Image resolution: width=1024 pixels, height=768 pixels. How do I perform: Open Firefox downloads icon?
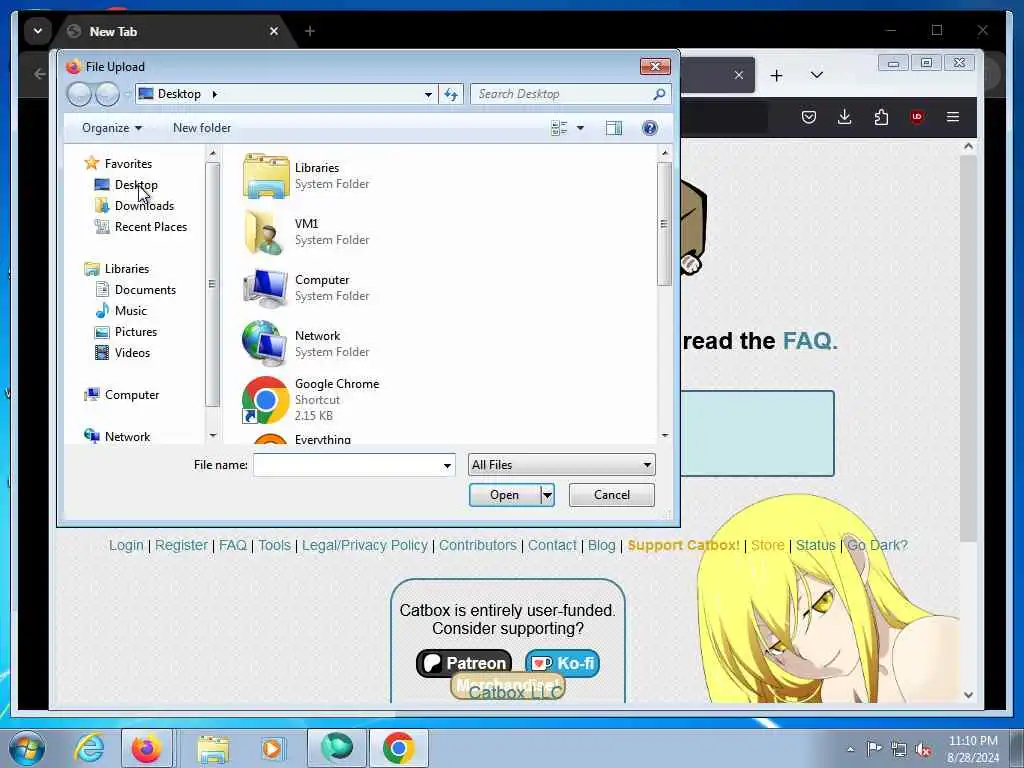point(844,117)
